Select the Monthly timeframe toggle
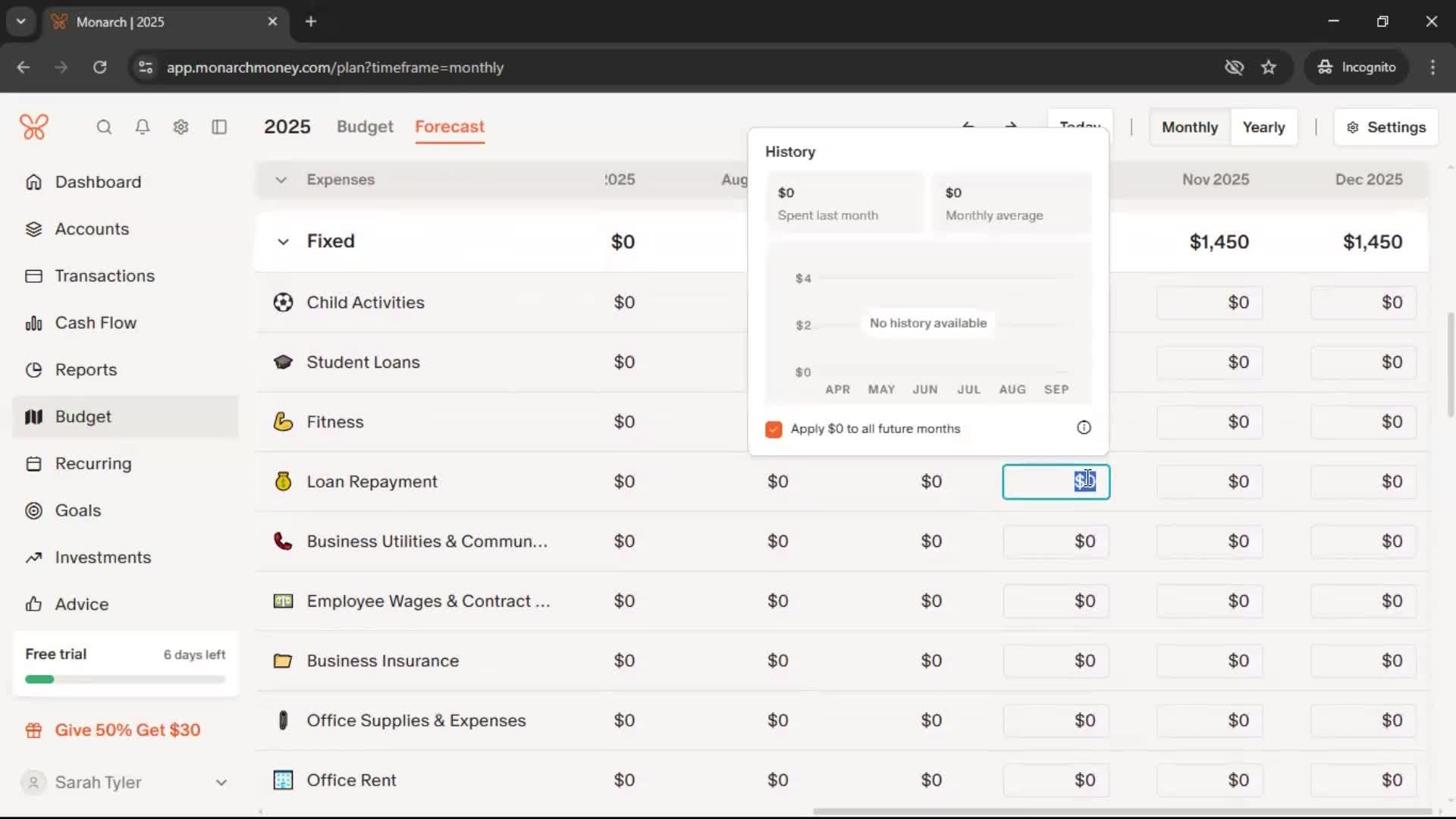This screenshot has height=819, width=1456. 1189,127
